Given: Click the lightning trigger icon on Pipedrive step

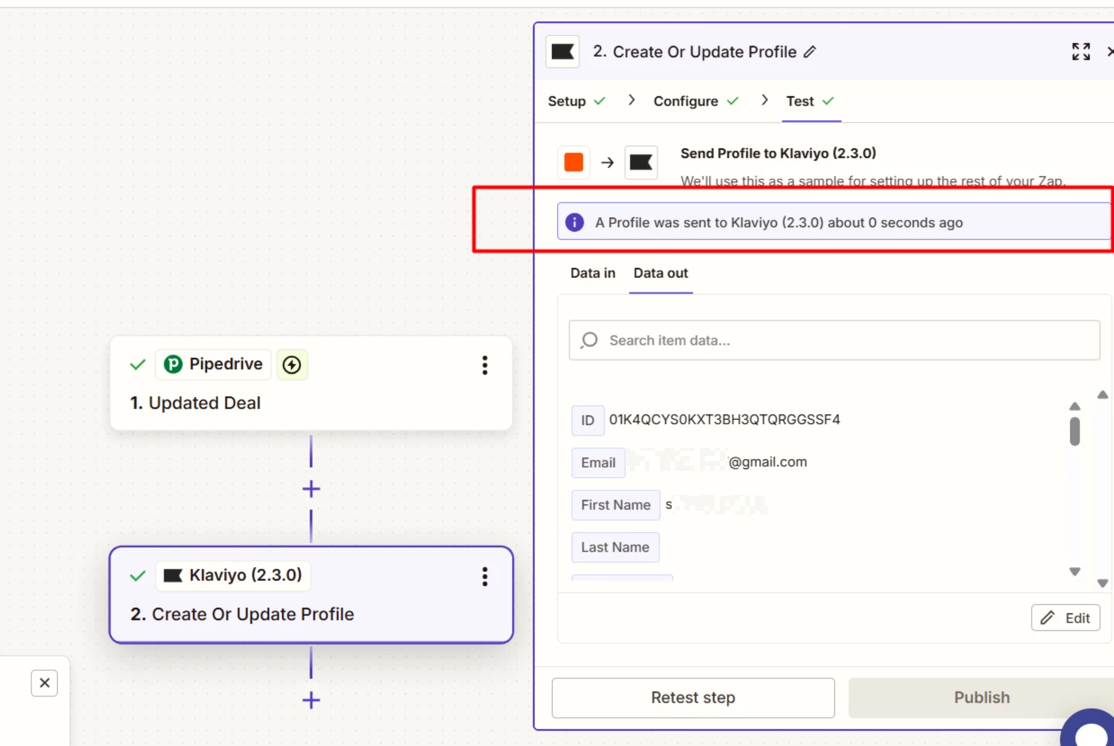Looking at the screenshot, I should (292, 365).
